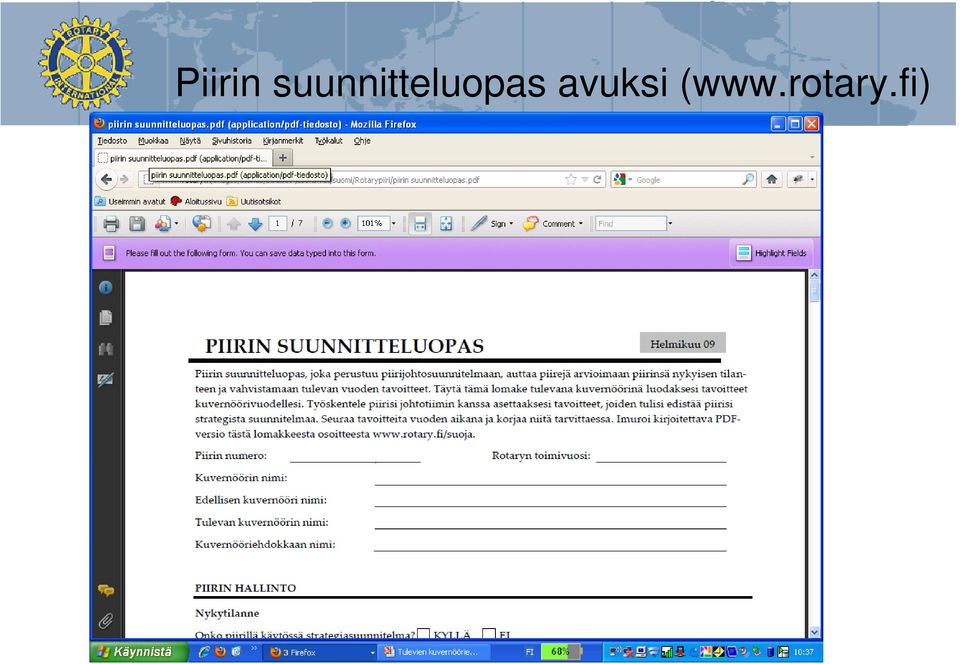Bookmark this page with the star
Viewport: 960px width, 664px height.
coord(571,179)
